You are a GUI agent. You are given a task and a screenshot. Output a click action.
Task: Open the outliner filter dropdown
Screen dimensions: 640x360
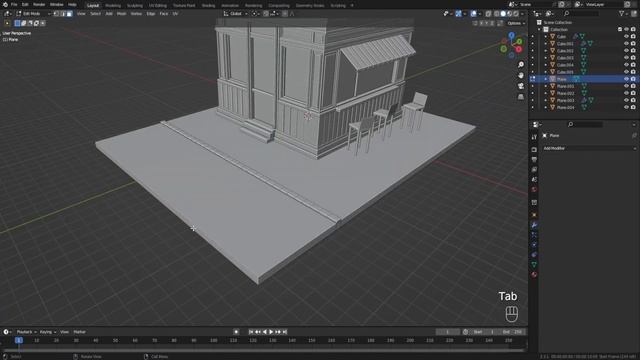point(623,13)
